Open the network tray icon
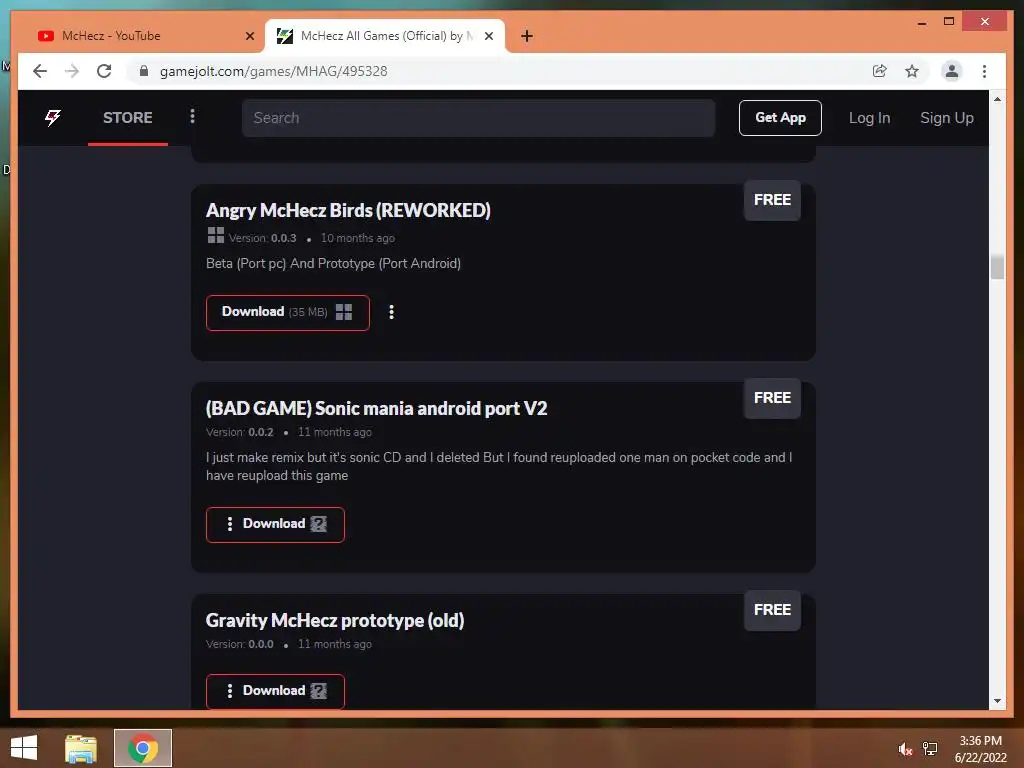 [930, 749]
